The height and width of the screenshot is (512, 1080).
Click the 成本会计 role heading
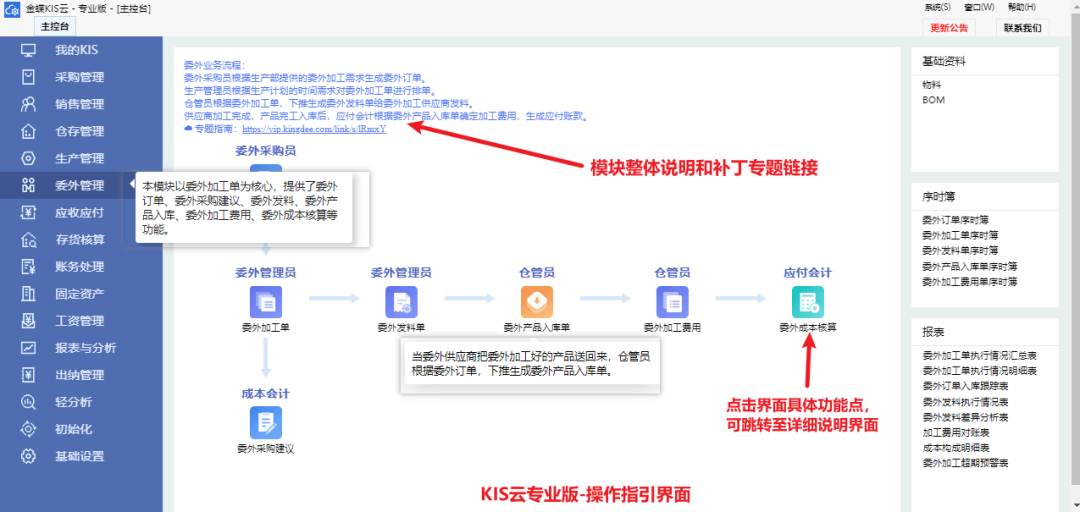click(266, 393)
